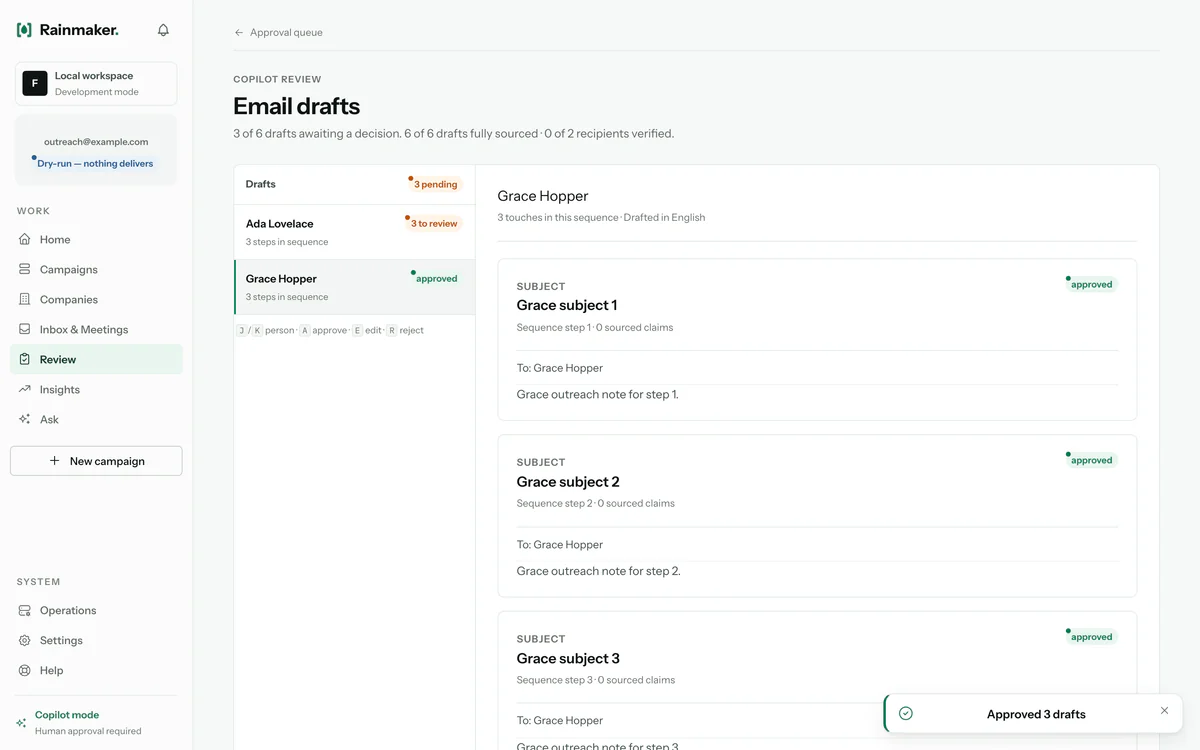Select the Review menu item
The width and height of the screenshot is (1200, 750).
[96, 359]
